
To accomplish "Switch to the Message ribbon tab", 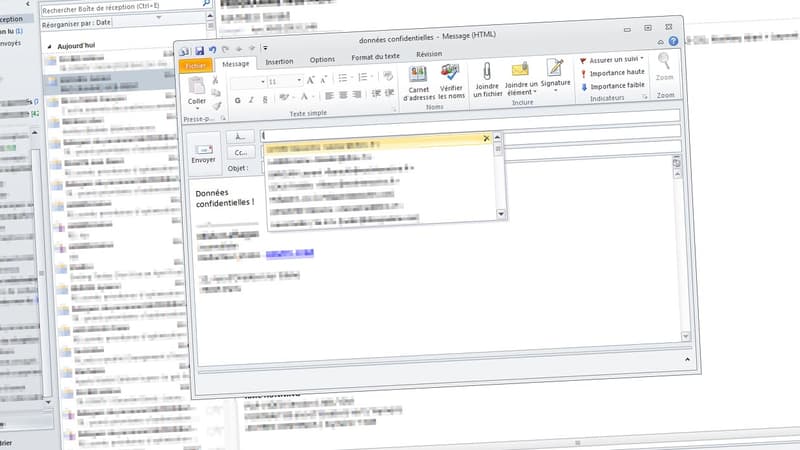I will click(236, 64).
